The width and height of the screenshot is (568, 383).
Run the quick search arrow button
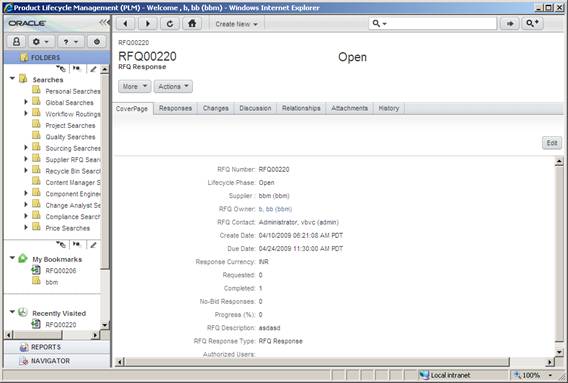[510, 24]
